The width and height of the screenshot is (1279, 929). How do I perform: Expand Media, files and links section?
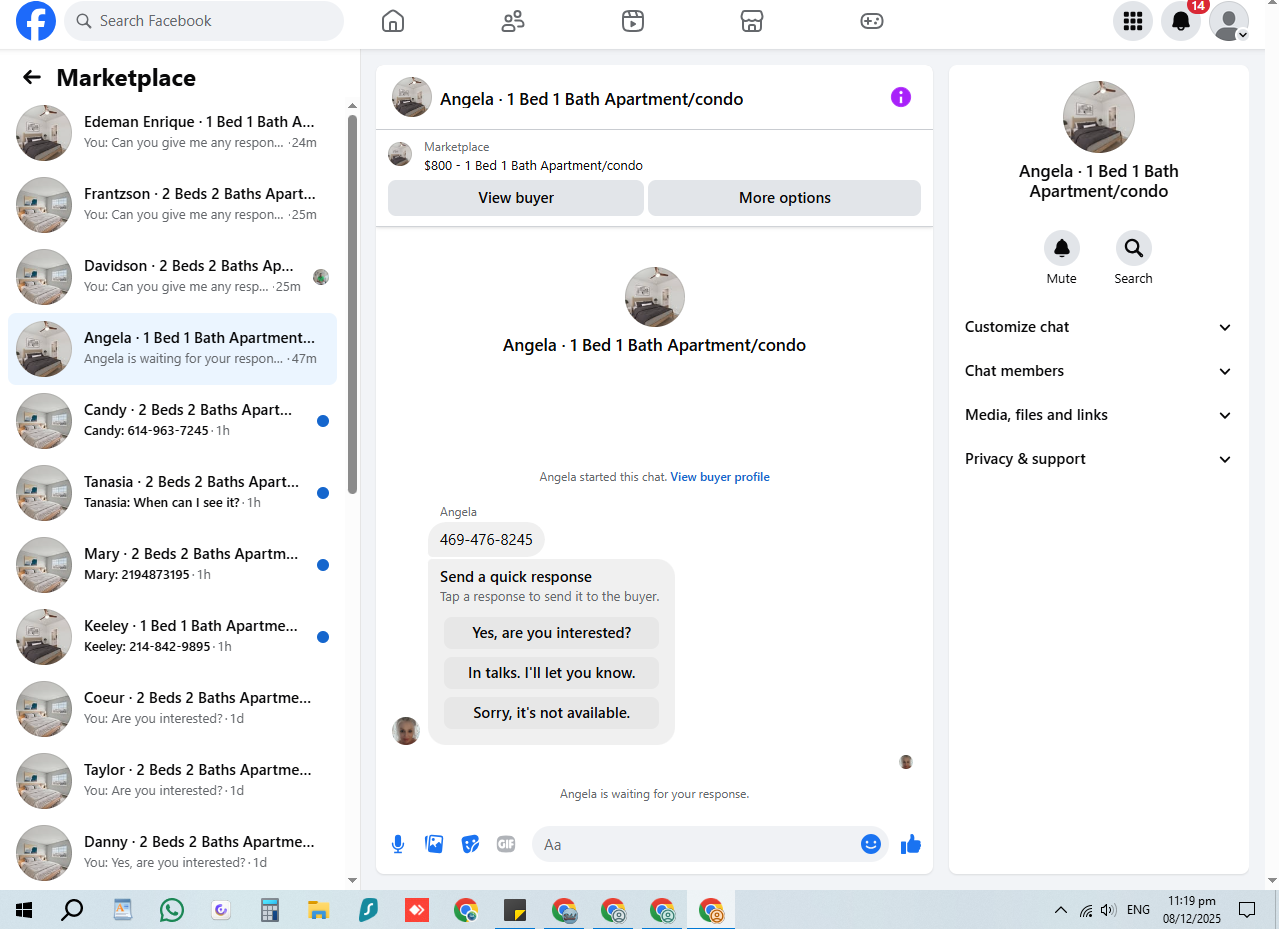coord(1098,415)
